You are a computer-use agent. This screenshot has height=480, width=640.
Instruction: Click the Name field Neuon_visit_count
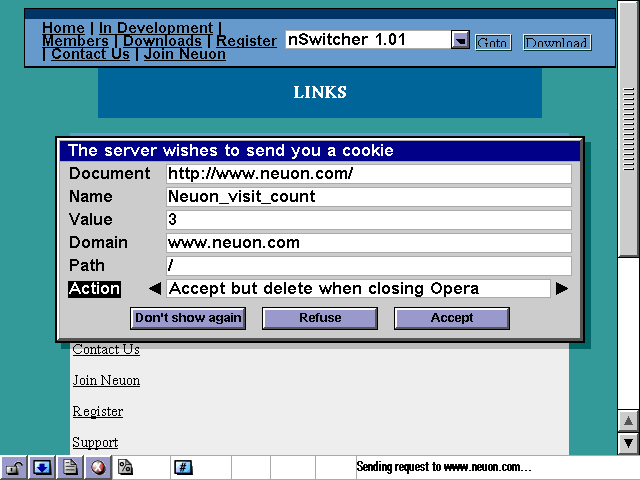(369, 197)
